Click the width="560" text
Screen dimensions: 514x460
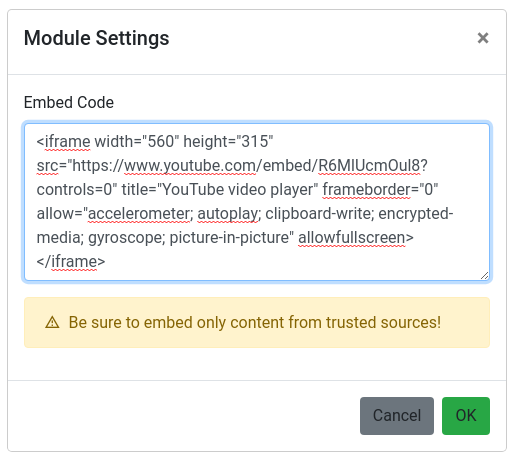click(137, 142)
